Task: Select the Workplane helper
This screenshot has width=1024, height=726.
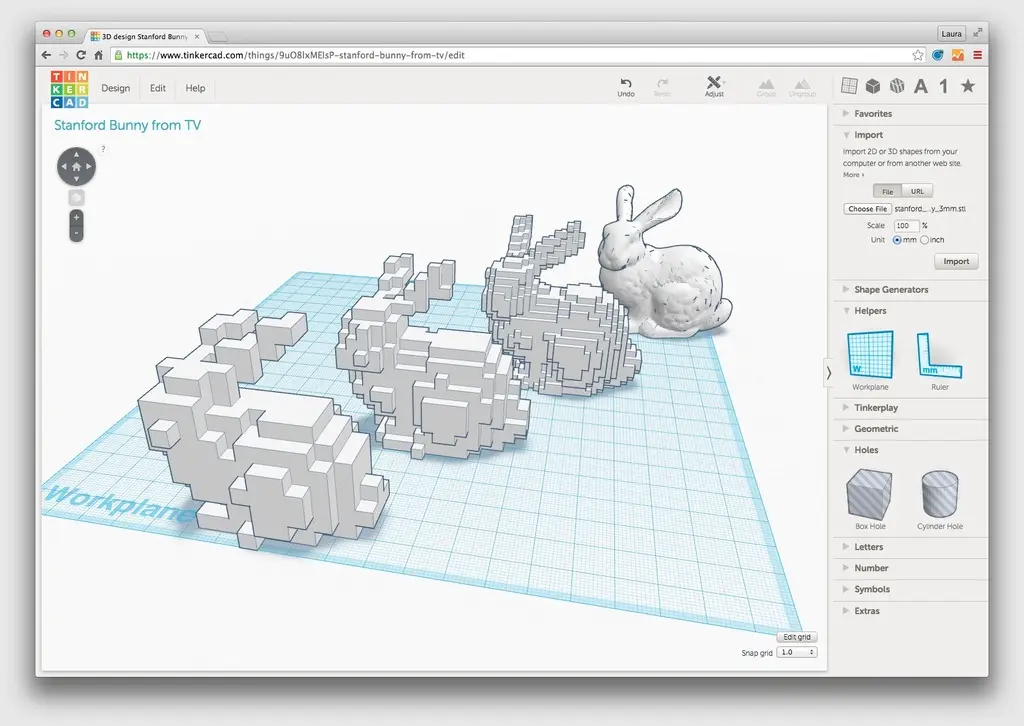Action: pos(869,357)
